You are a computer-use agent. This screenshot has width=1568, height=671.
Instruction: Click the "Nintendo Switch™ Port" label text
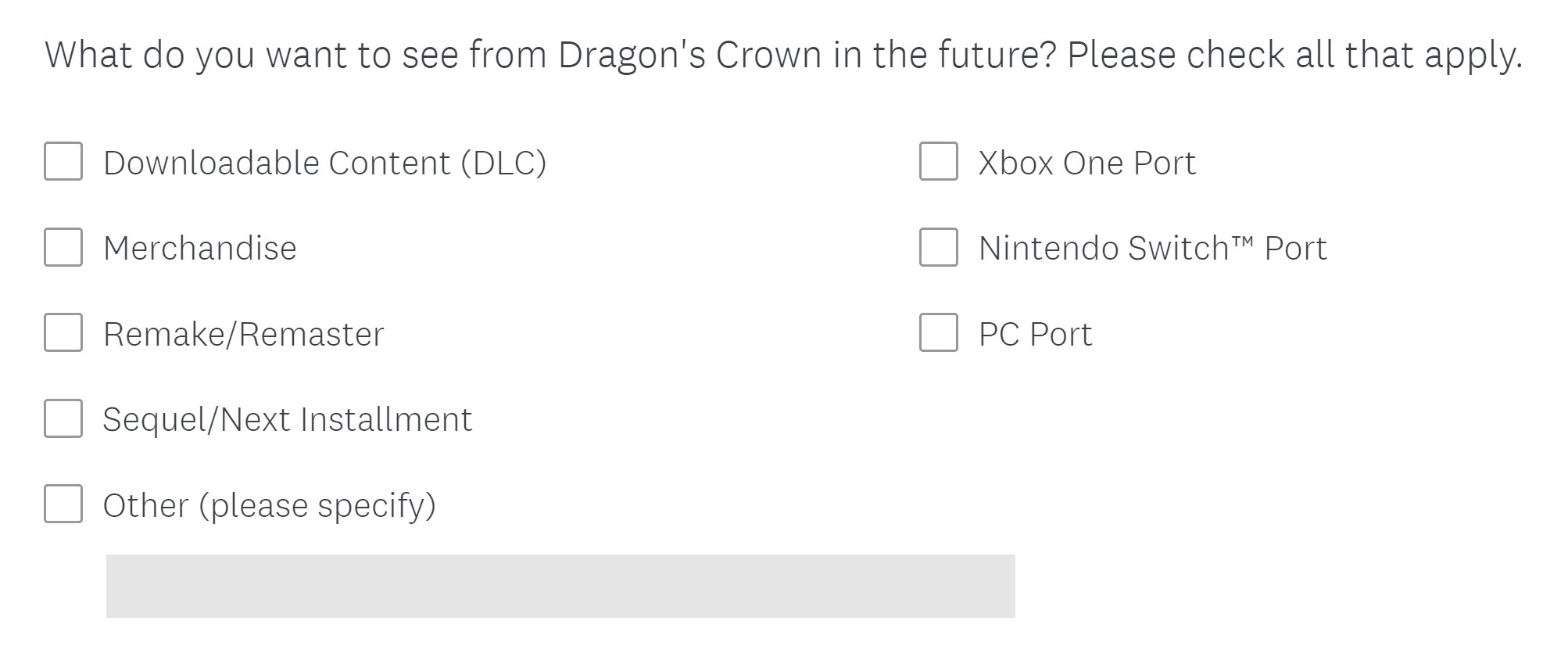pos(1152,249)
